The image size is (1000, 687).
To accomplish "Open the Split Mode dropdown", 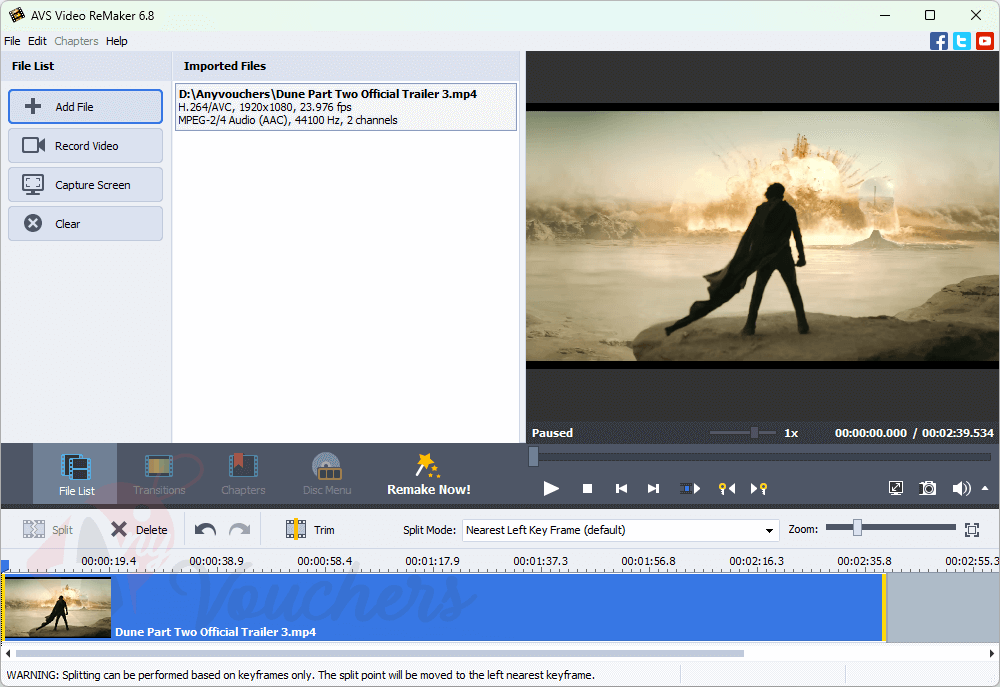I will pos(769,530).
